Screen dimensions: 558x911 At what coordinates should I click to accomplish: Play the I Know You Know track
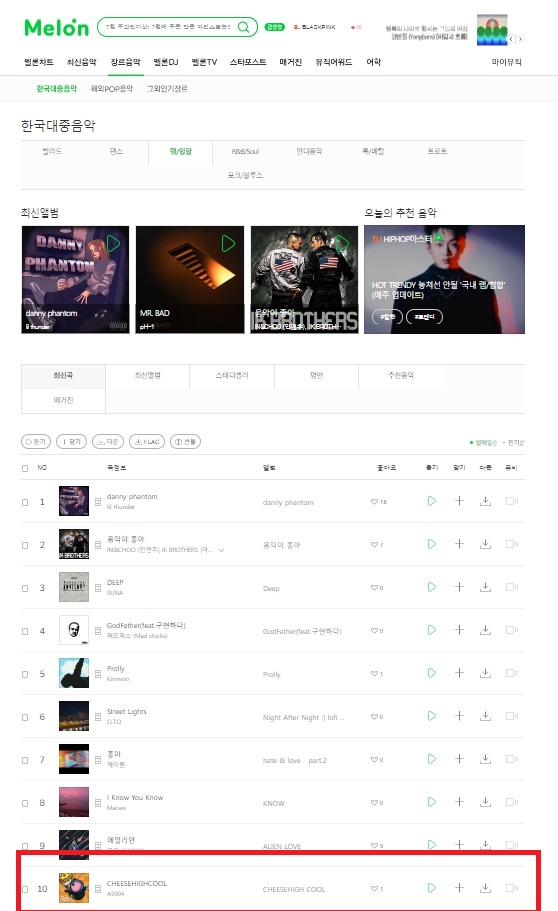(431, 802)
